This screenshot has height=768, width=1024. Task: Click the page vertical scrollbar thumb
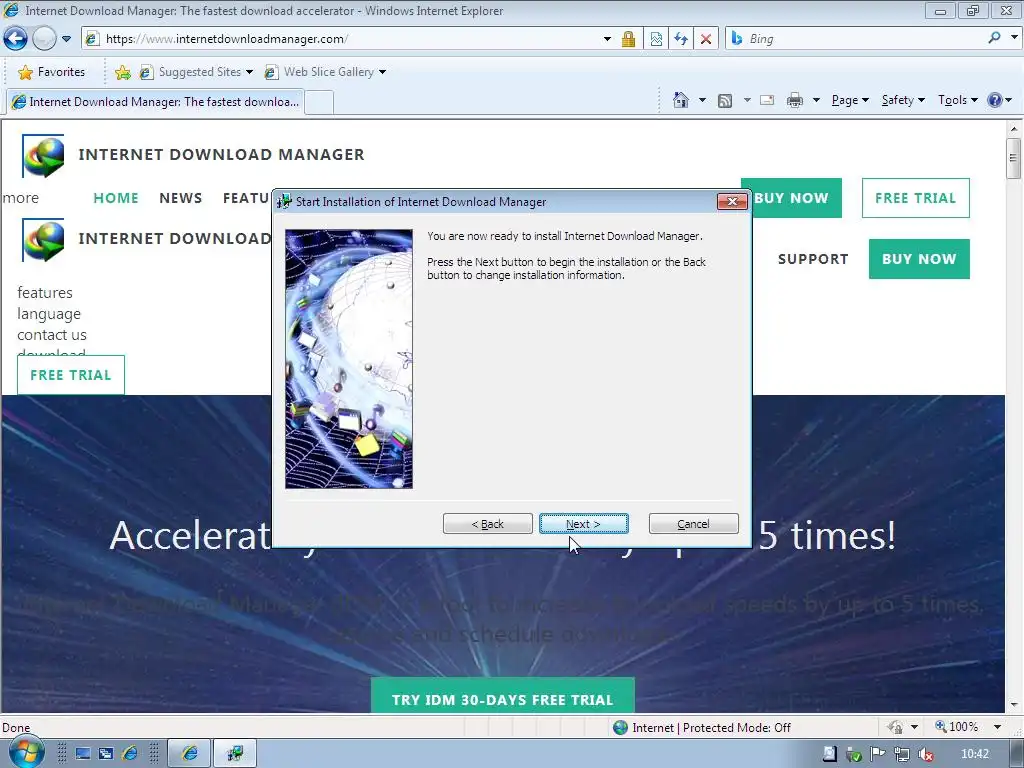[x=1013, y=158]
